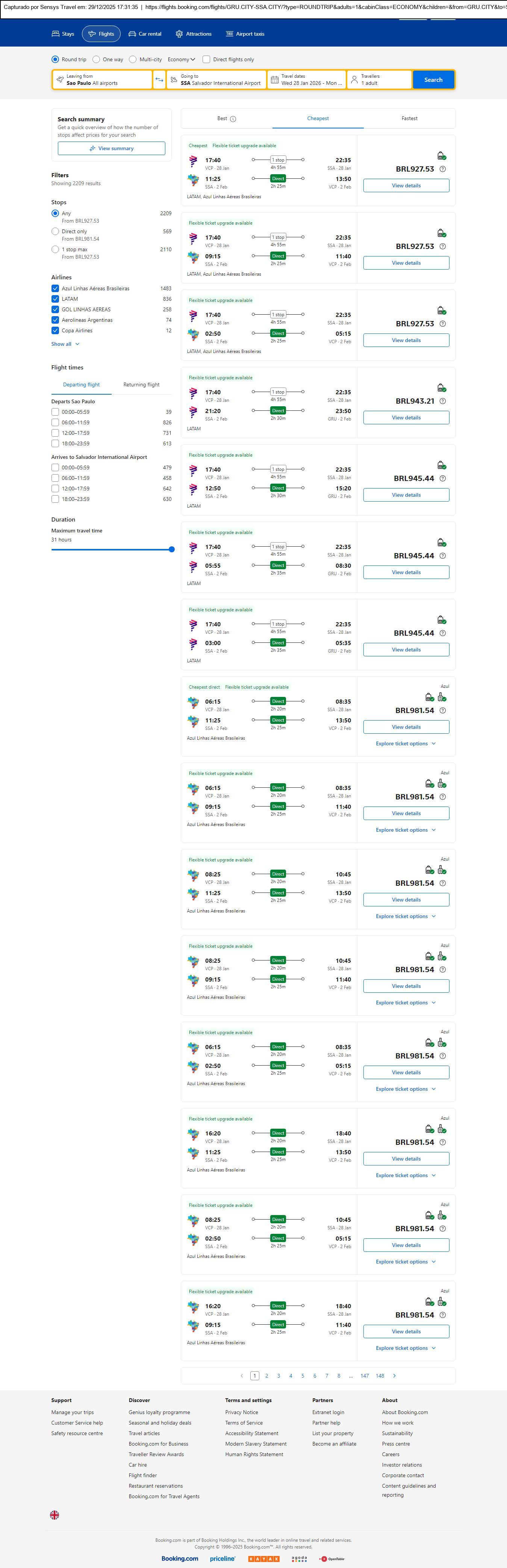Uncheck the GOL LINHAS AEREAS airline filter

pyautogui.click(x=56, y=309)
